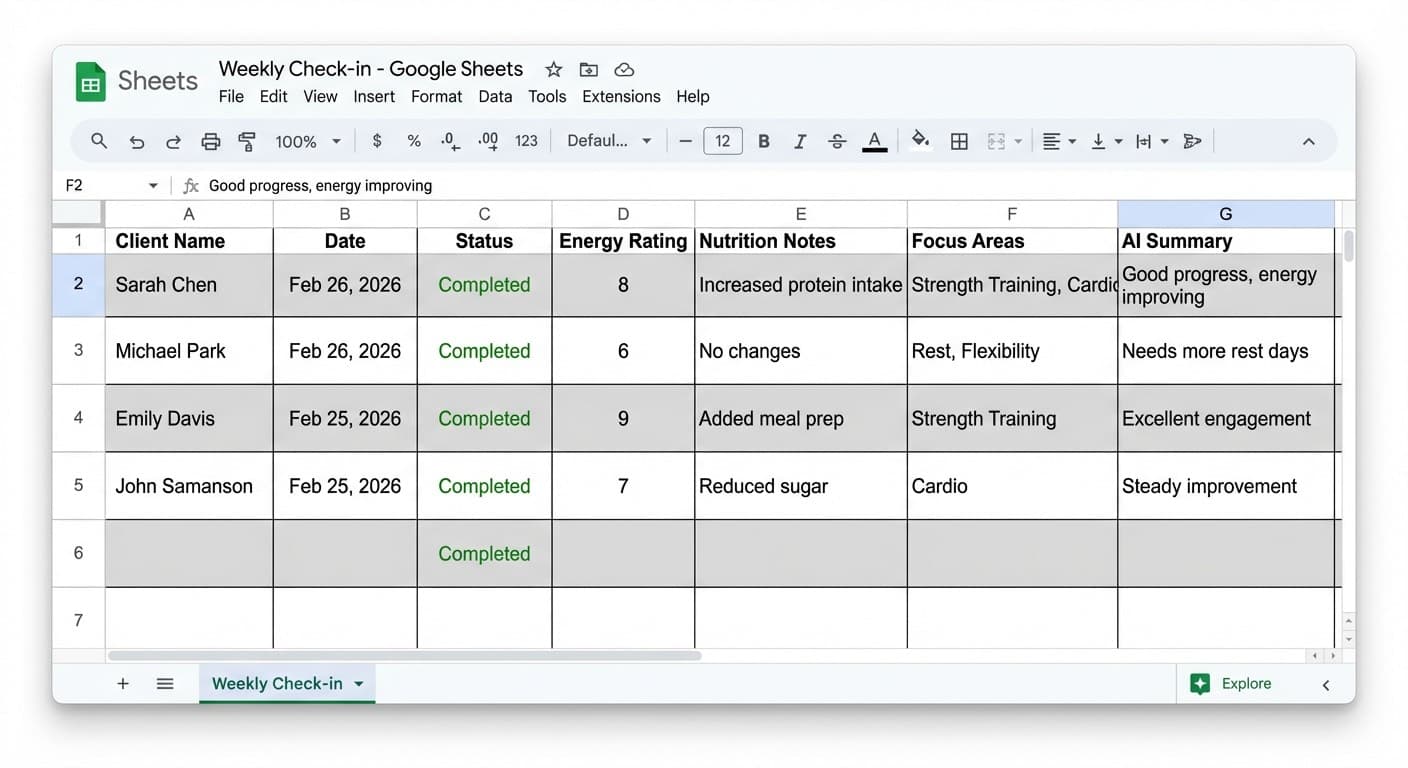
Task: Open the Search icon in the toolbar
Action: pyautogui.click(x=98, y=141)
